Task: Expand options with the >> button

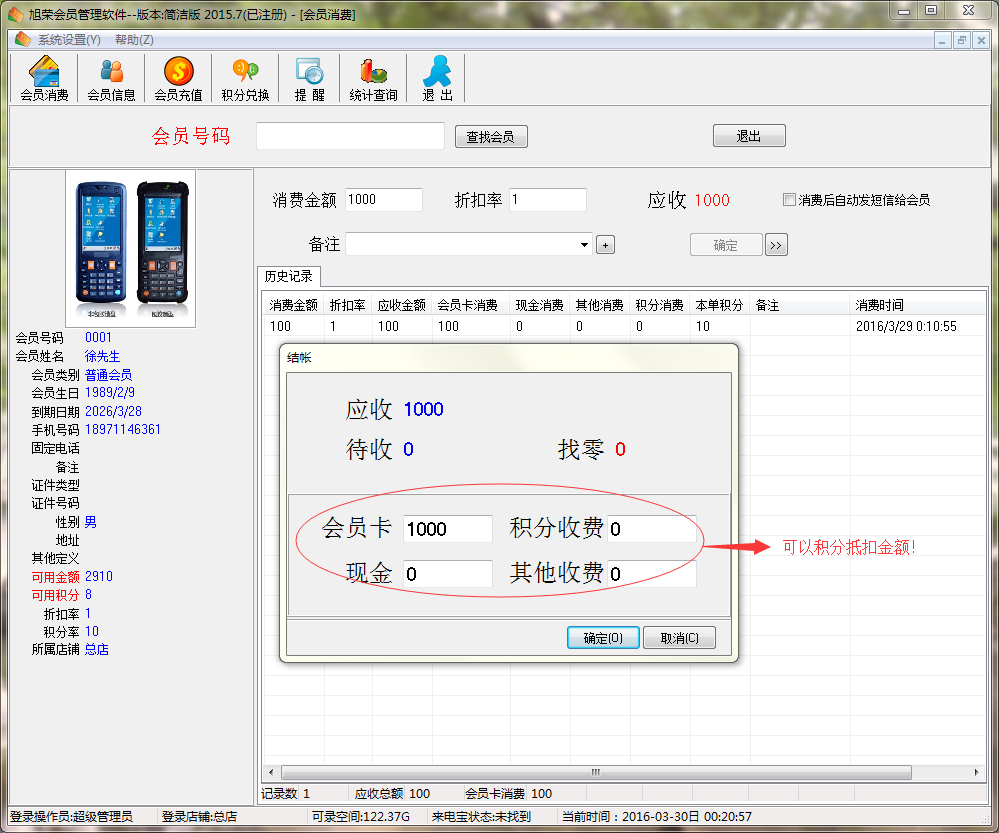Action: tap(776, 245)
